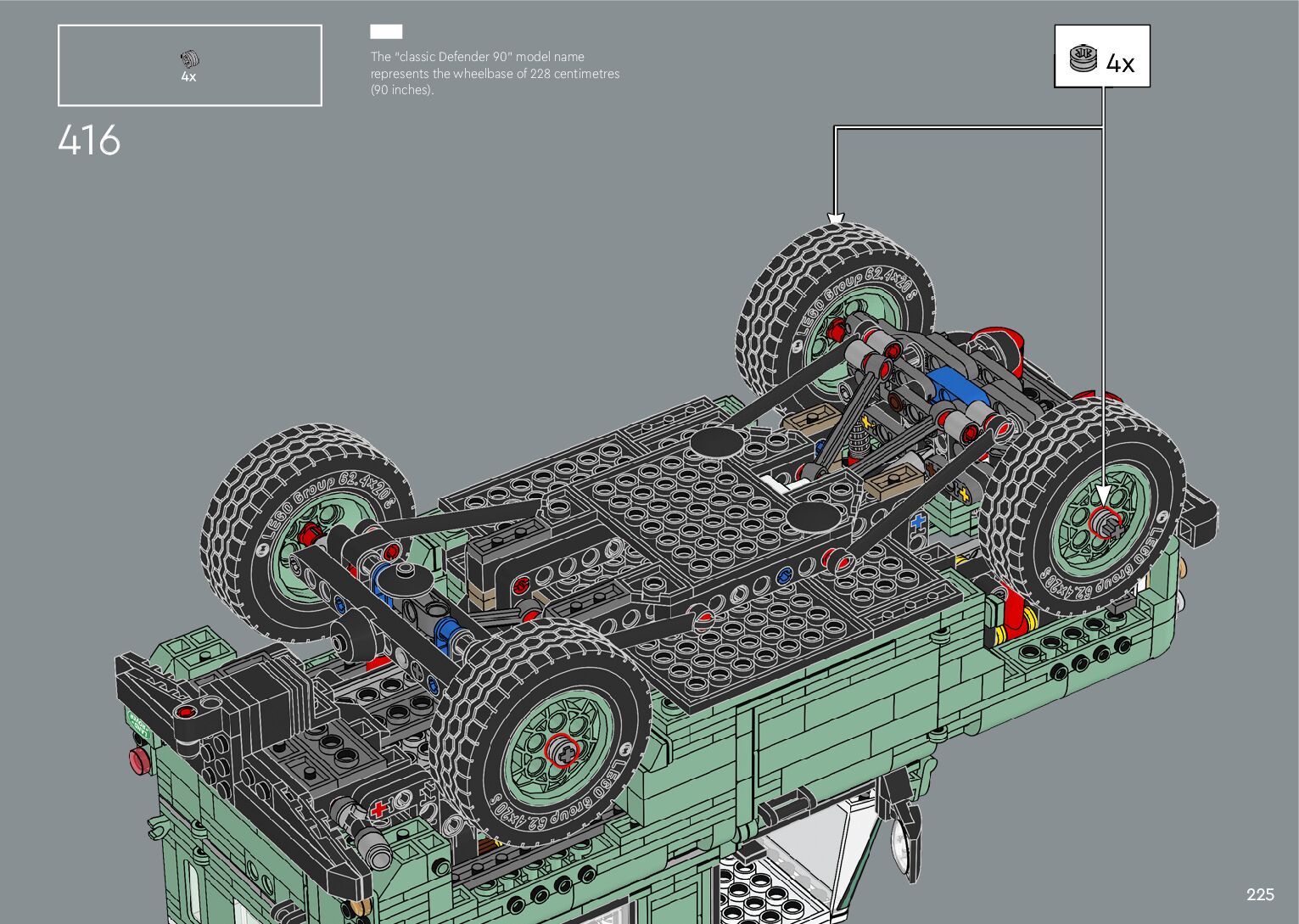Click the white rectangle above the Defender text
Image resolution: width=1299 pixels, height=924 pixels.
[x=386, y=32]
